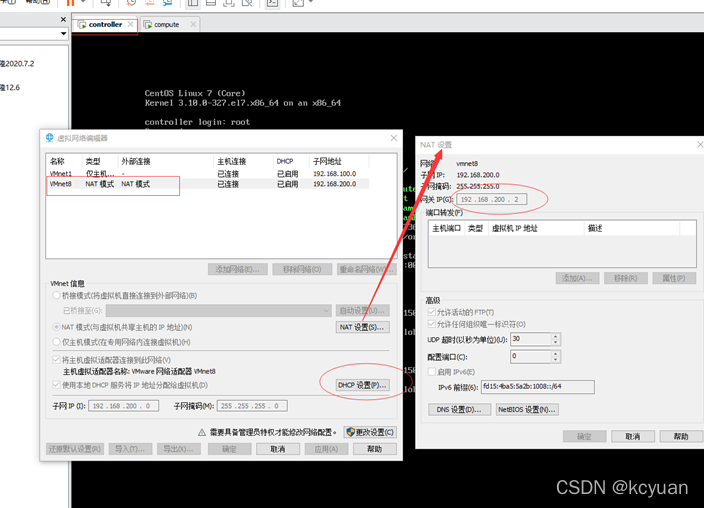Screen dimensions: 704x508
Task: Click the IPv6 前缀 input field
Action: [x=538, y=386]
